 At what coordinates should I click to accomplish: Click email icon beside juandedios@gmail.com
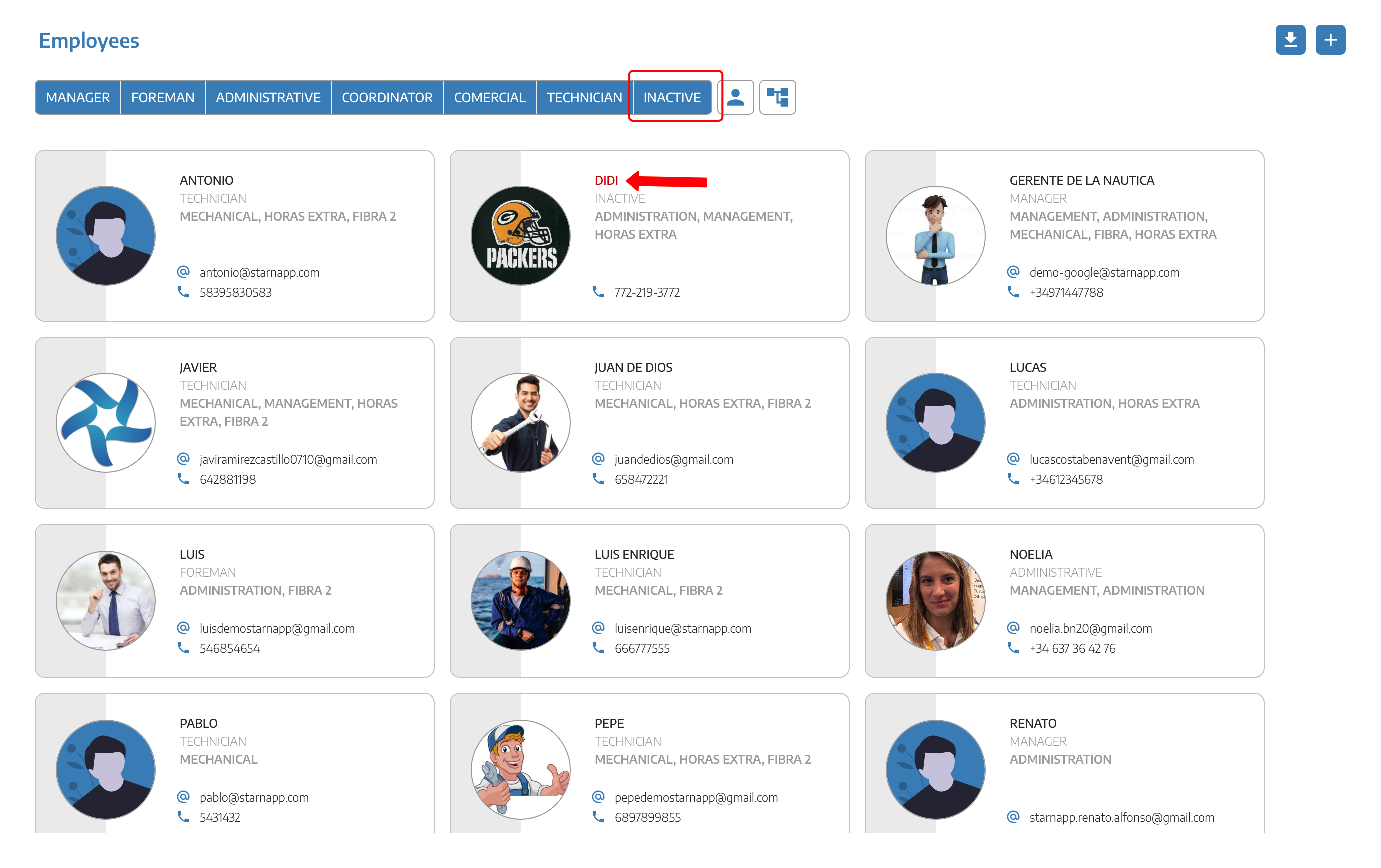[598, 458]
